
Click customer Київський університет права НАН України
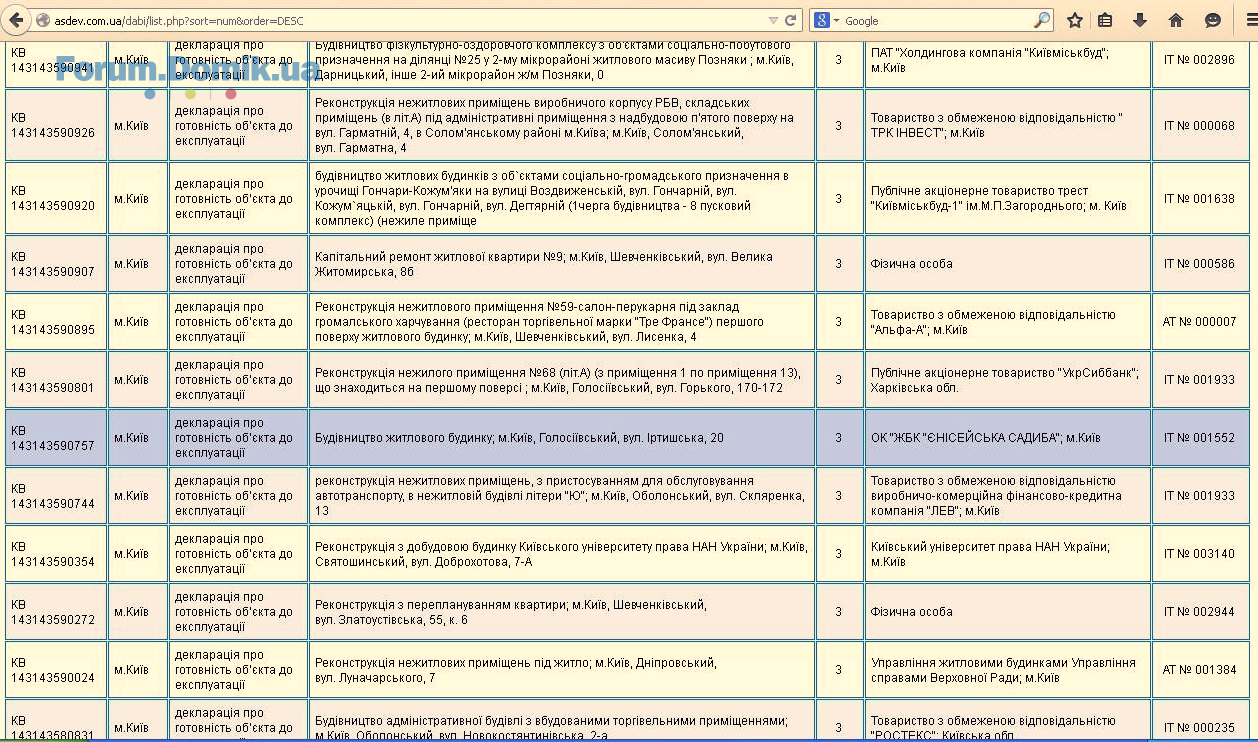[x=1007, y=554]
